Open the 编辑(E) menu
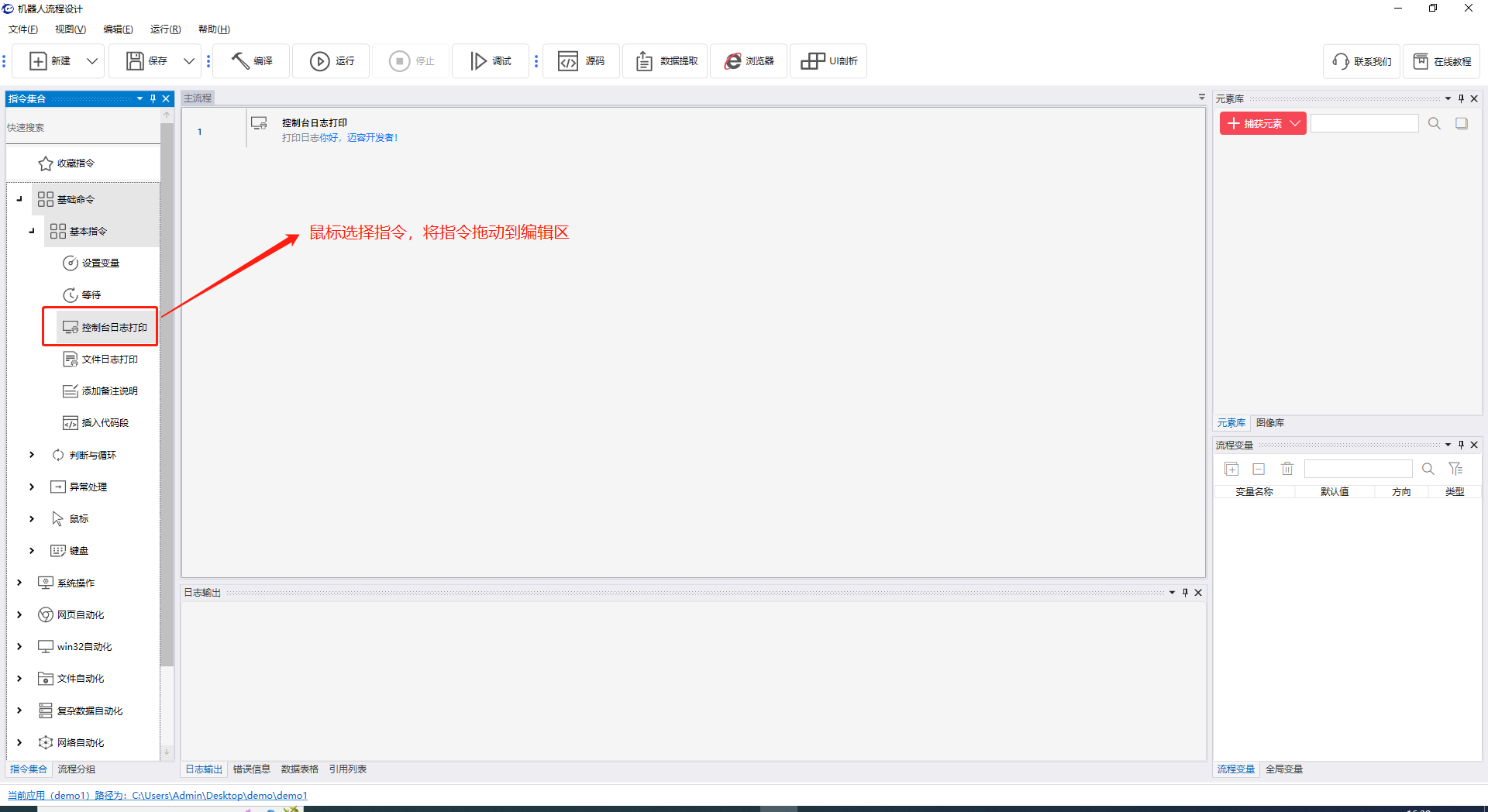Screen dimensions: 1488x812 click(x=118, y=29)
